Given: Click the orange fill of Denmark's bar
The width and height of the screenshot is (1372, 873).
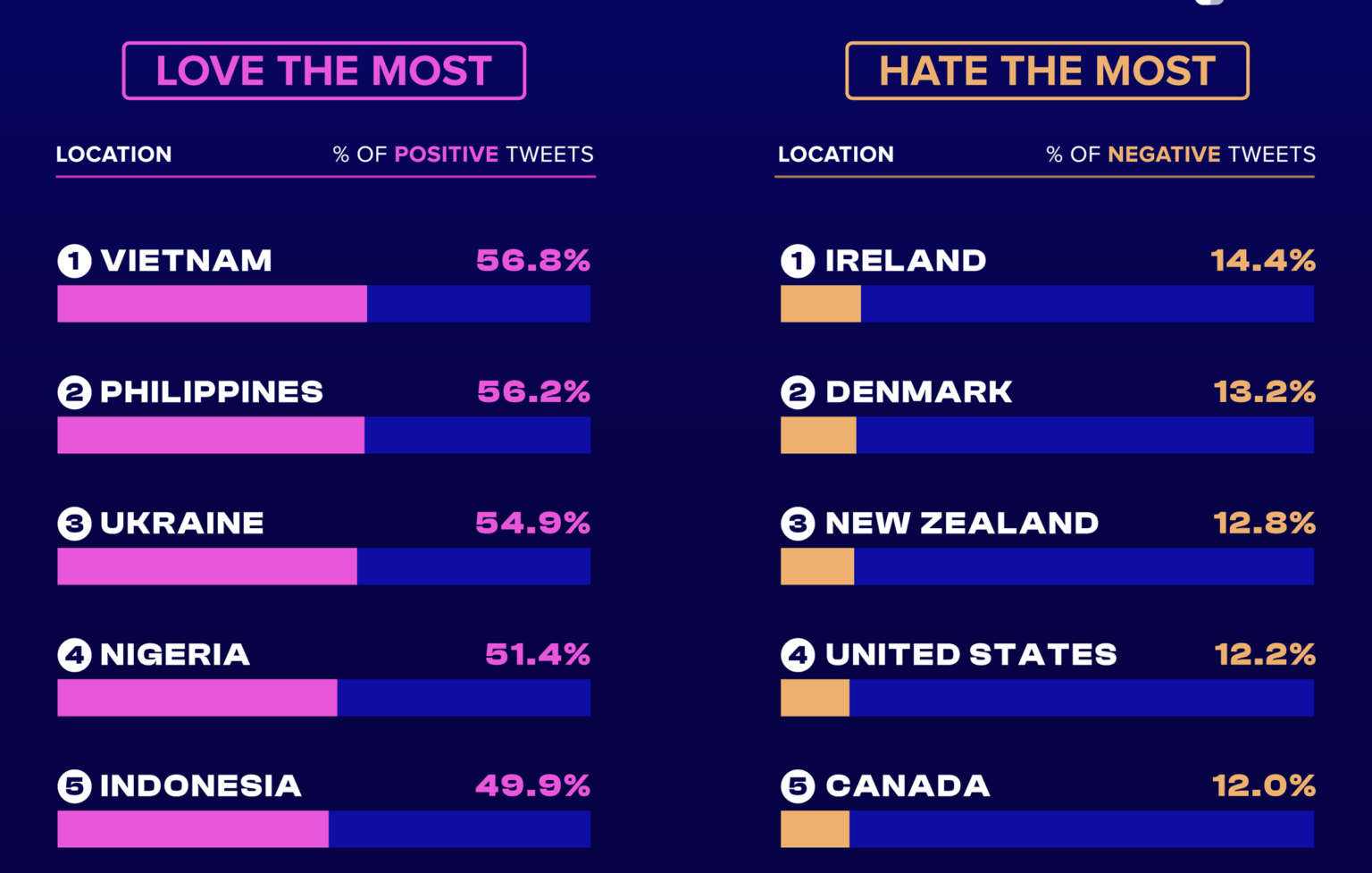Looking at the screenshot, I should 818,435.
